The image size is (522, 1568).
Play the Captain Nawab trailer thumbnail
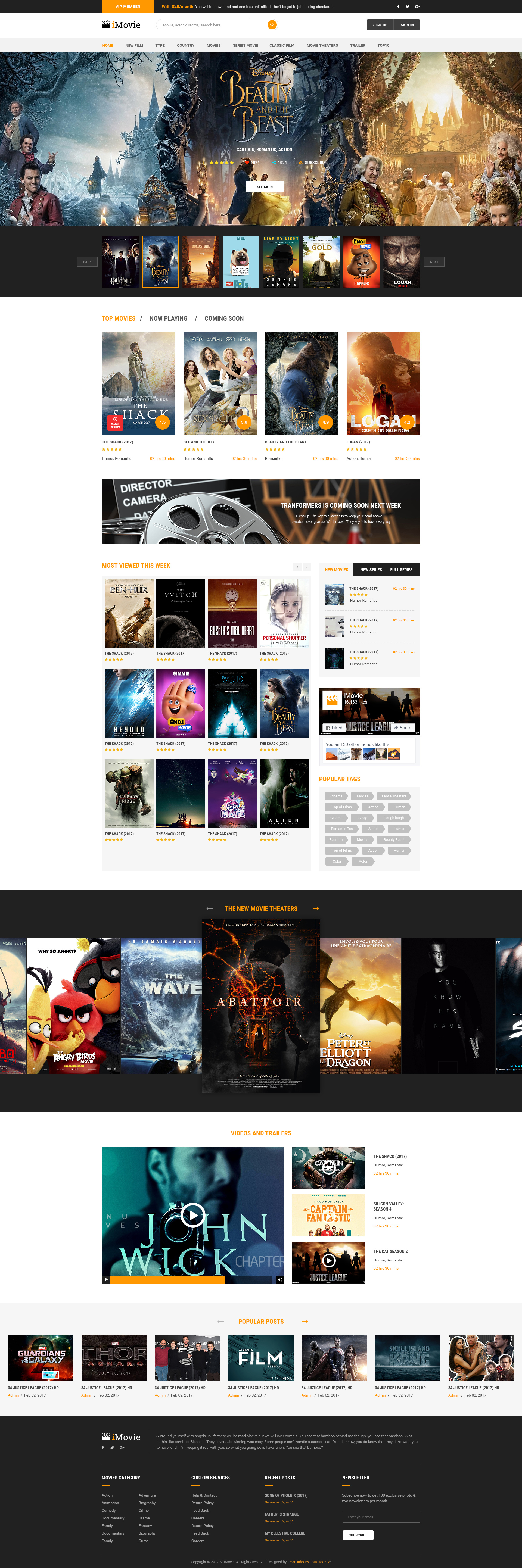pyautogui.click(x=328, y=1167)
